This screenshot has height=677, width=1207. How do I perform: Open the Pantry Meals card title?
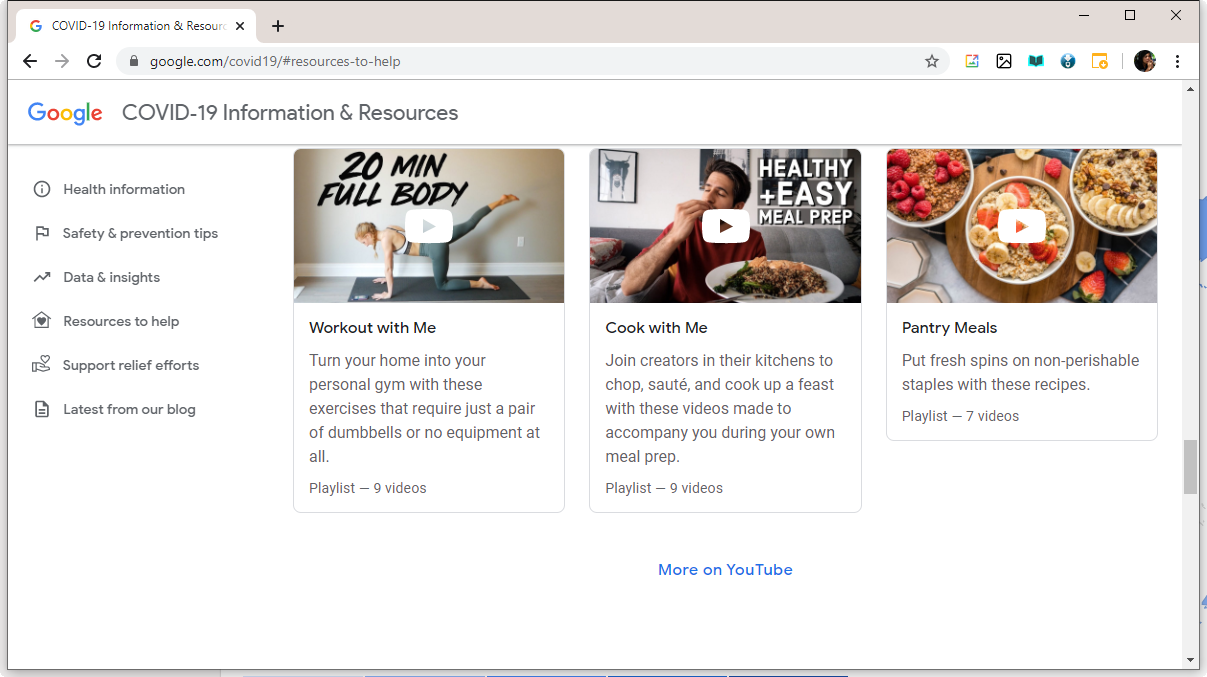[x=949, y=328]
